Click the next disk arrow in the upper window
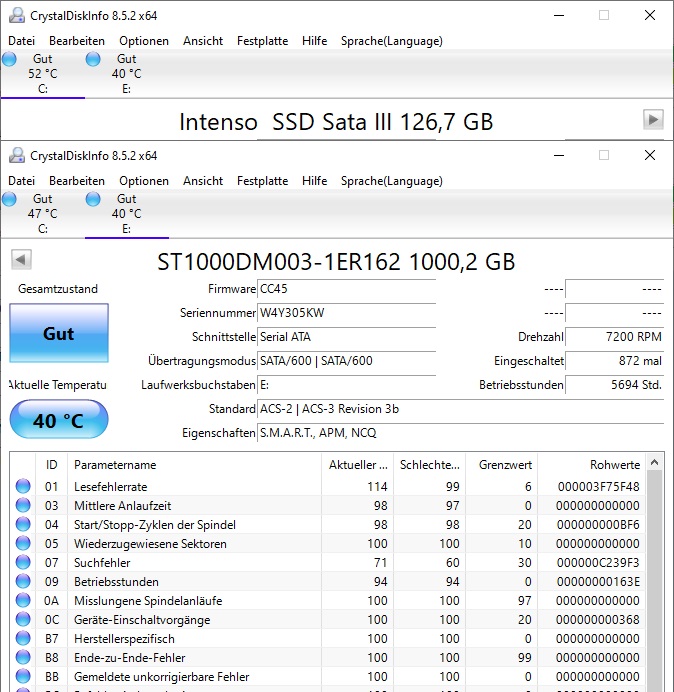This screenshot has width=674, height=692. click(653, 119)
